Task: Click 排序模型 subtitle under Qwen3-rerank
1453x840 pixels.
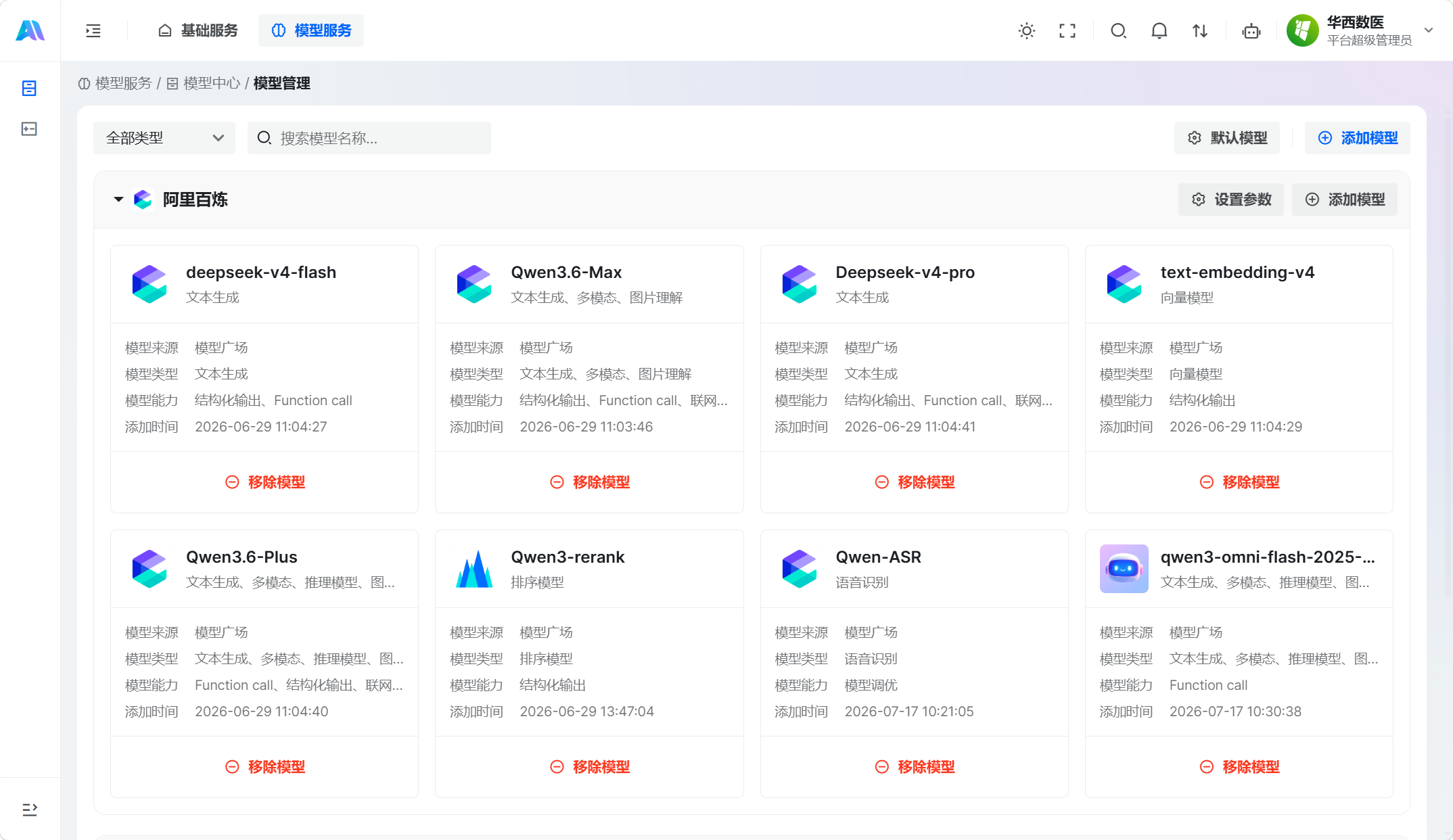Action: pos(537,582)
